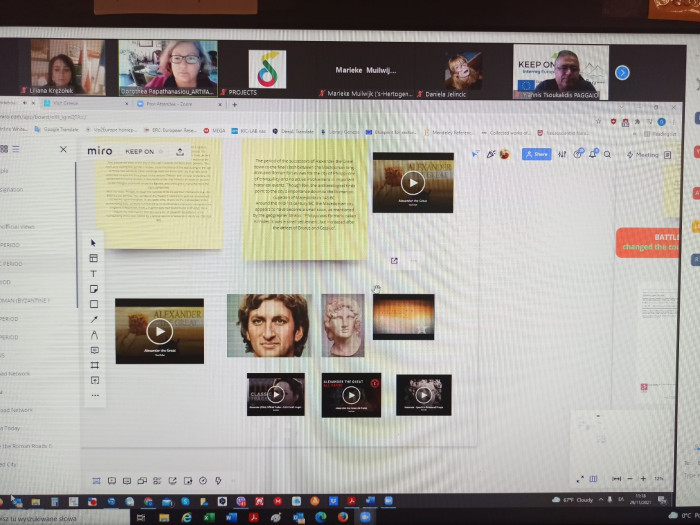
Task: Open the board map icon
Action: click(593, 479)
